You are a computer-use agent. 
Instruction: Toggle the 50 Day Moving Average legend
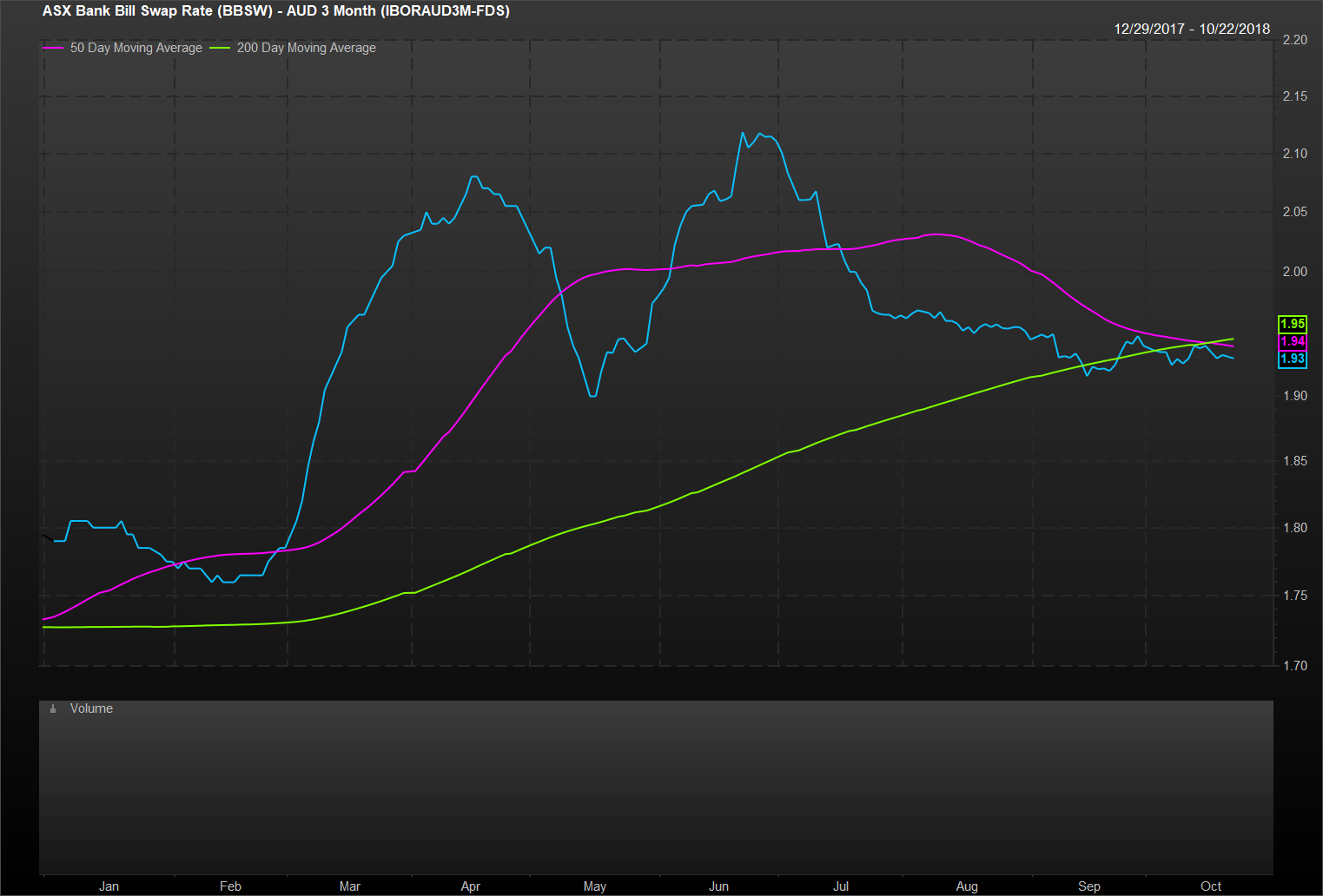pos(136,48)
